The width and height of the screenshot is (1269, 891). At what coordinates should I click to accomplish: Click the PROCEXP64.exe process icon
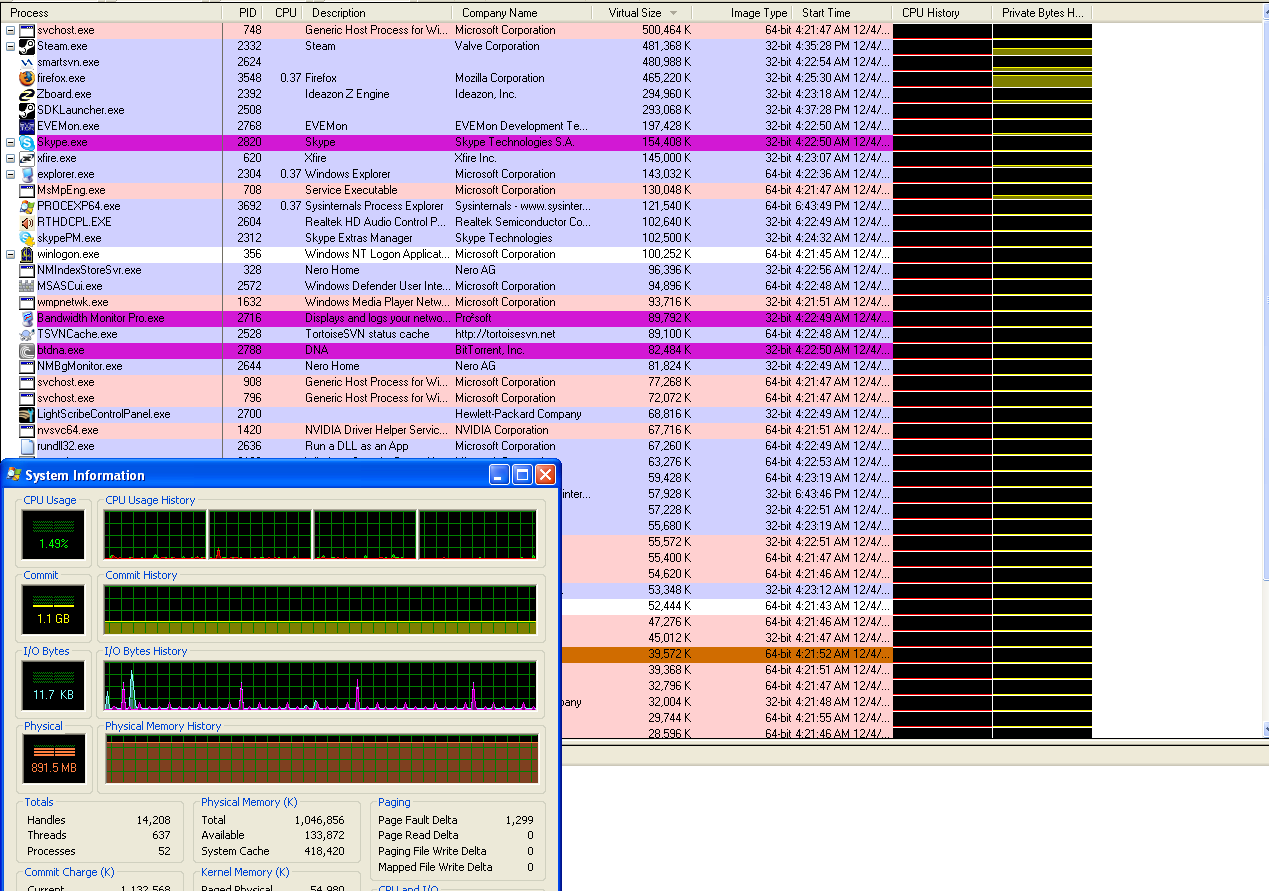coord(27,206)
